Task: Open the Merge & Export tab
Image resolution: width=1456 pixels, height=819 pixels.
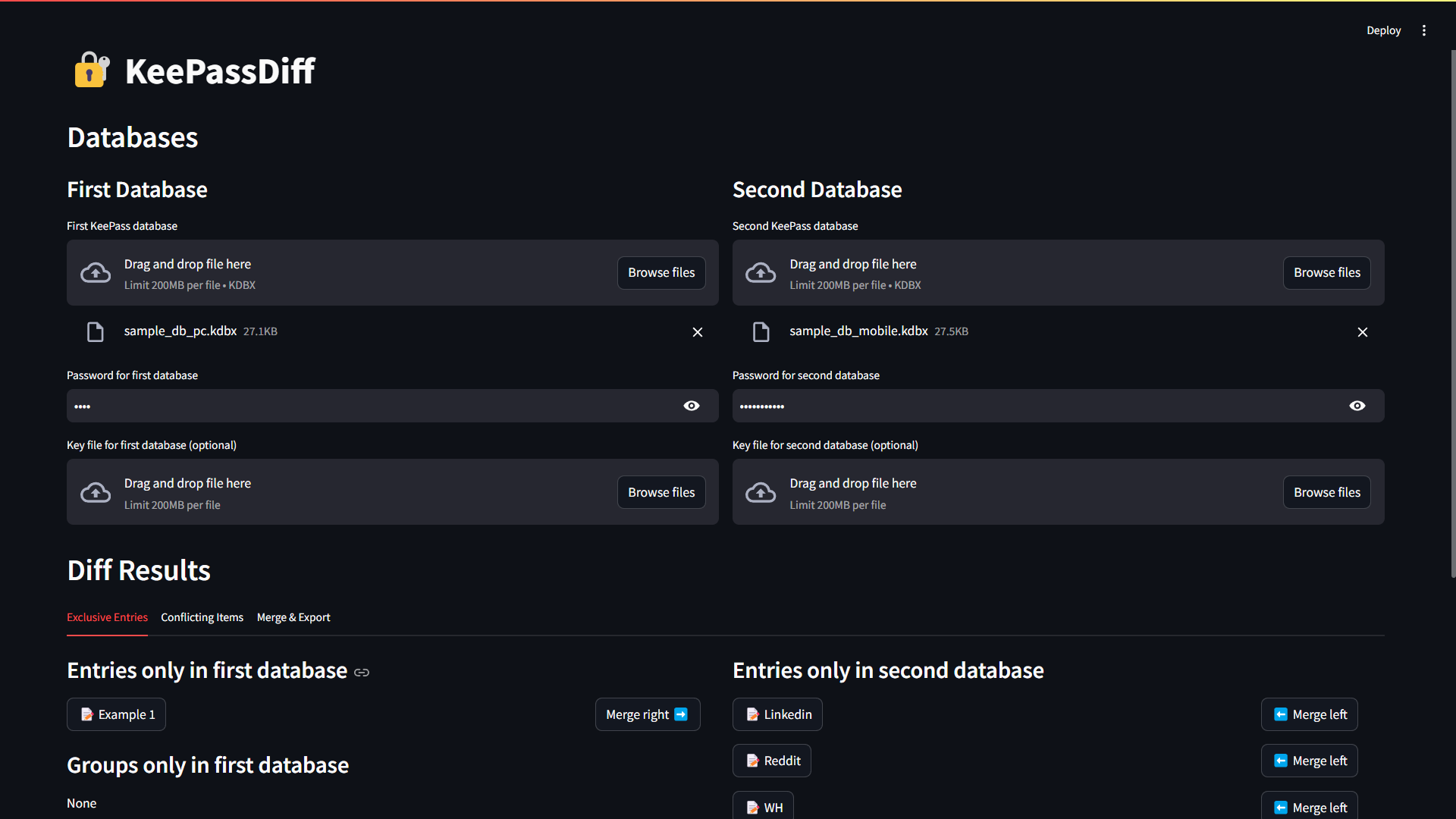Action: (293, 617)
